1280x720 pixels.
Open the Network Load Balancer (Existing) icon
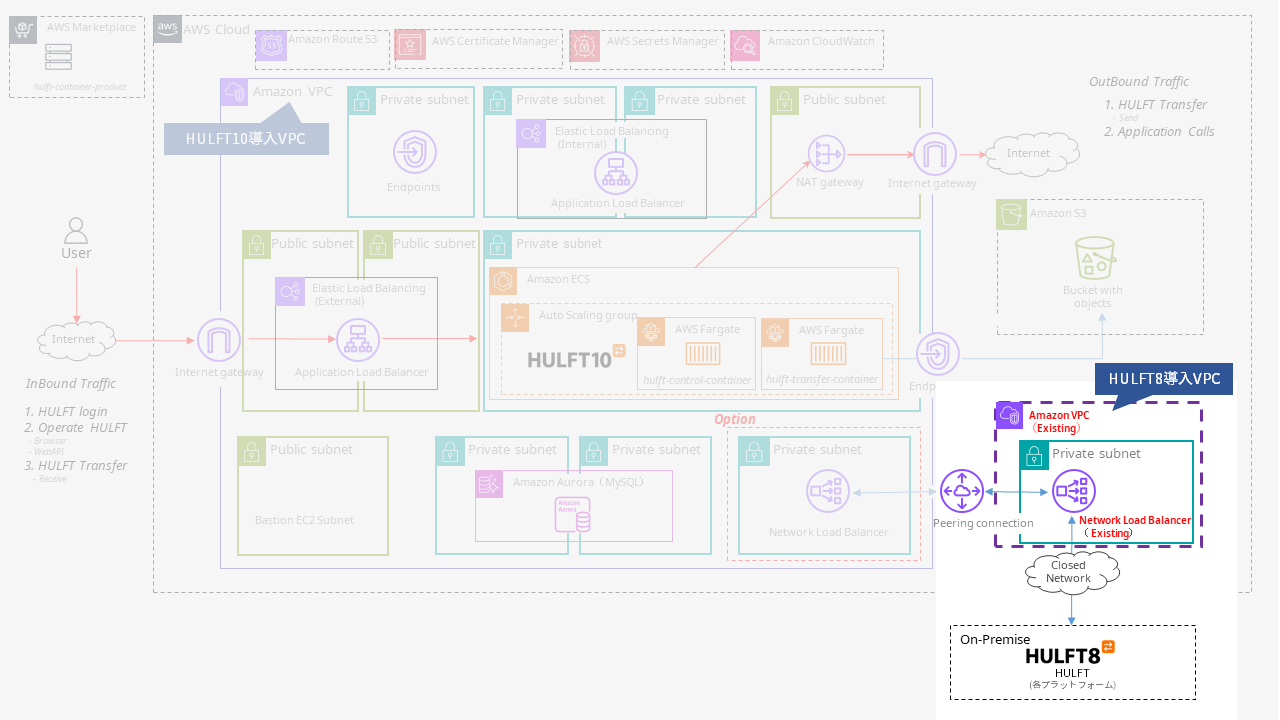pos(1074,491)
